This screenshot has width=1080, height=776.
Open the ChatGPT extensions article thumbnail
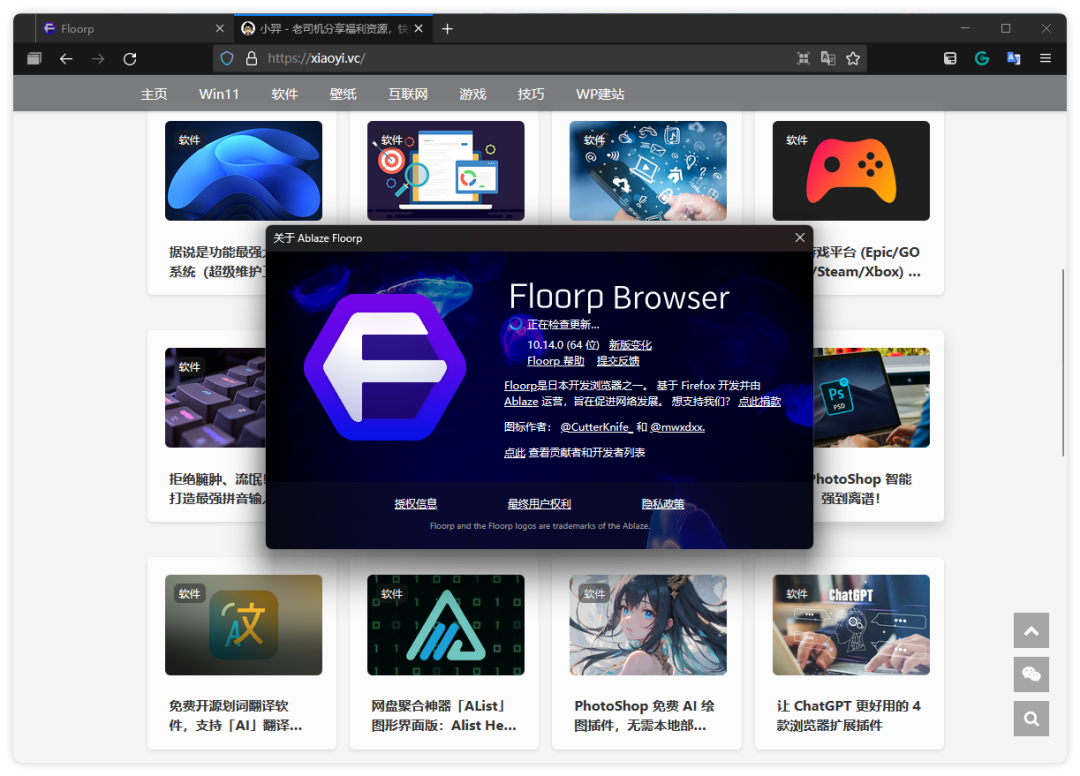pyautogui.click(x=851, y=625)
